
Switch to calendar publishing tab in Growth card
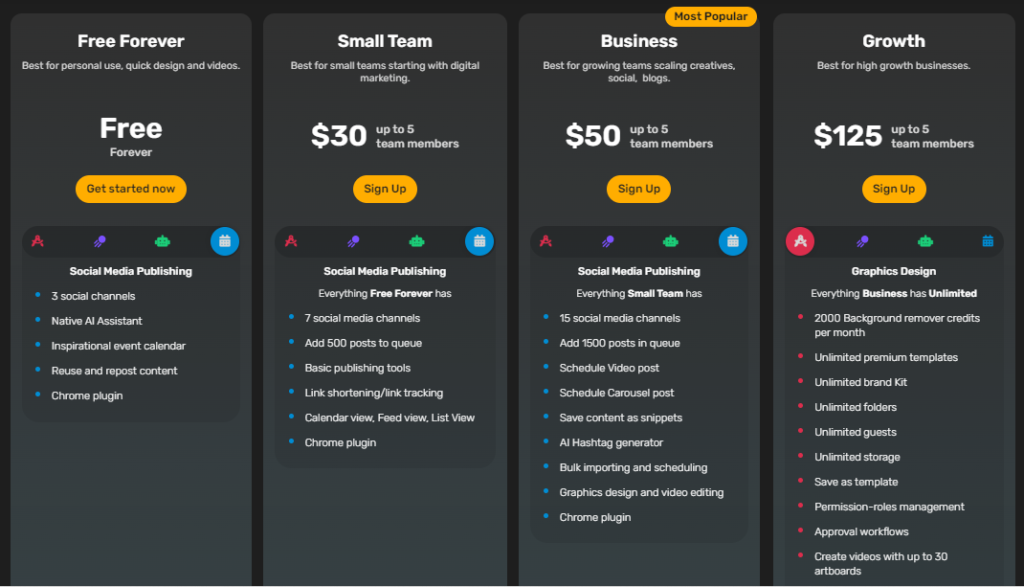click(988, 242)
